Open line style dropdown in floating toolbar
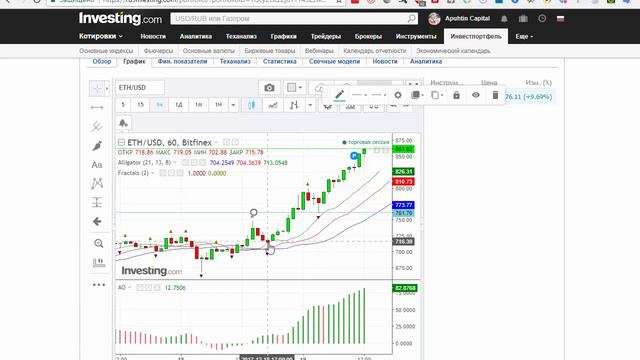Viewport: 640px width, 360px height. point(359,95)
